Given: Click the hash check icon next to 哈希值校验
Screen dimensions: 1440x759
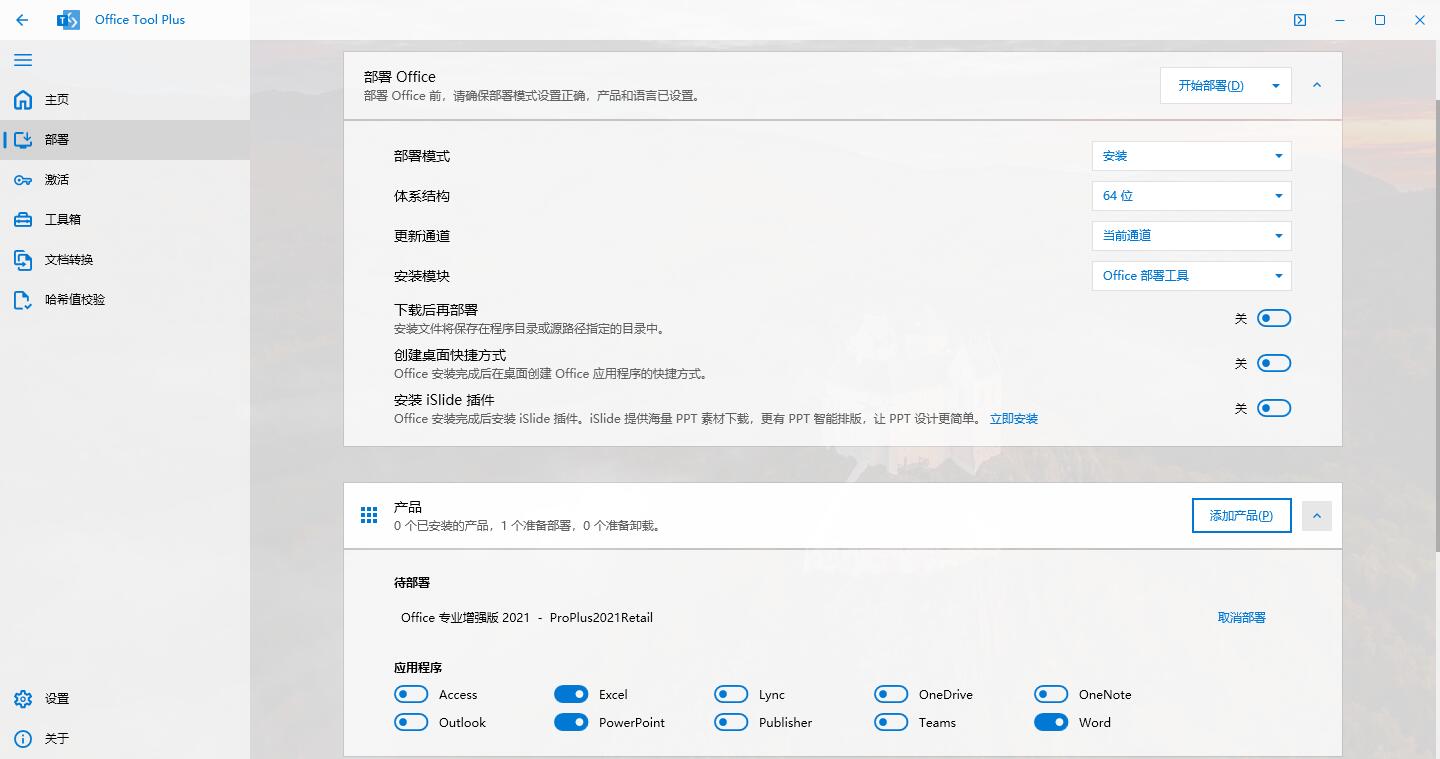Looking at the screenshot, I should click(x=23, y=300).
